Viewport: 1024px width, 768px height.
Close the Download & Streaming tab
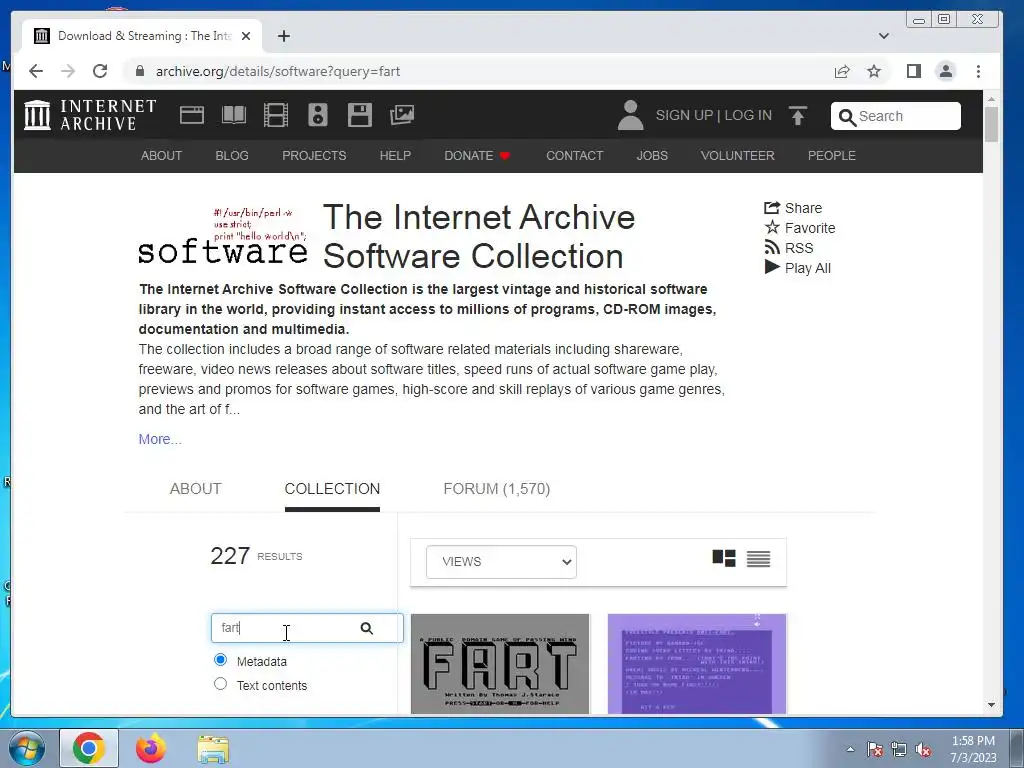[x=246, y=36]
